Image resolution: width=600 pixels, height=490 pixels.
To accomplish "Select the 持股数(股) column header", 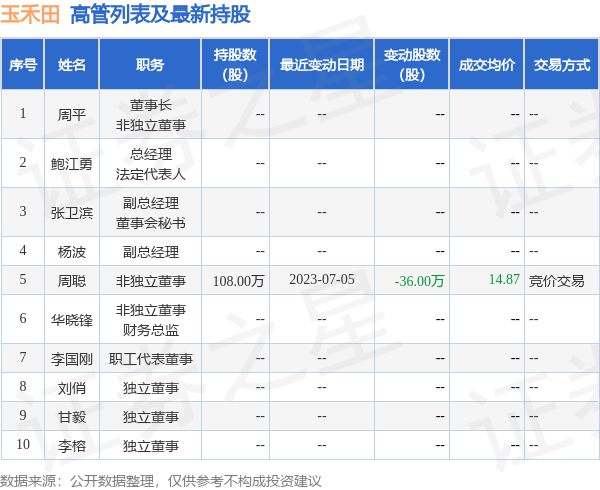I will (x=235, y=65).
